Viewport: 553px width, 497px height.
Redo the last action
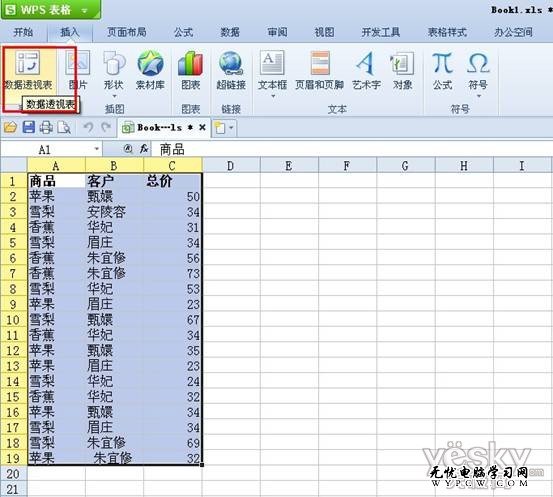tap(105, 127)
